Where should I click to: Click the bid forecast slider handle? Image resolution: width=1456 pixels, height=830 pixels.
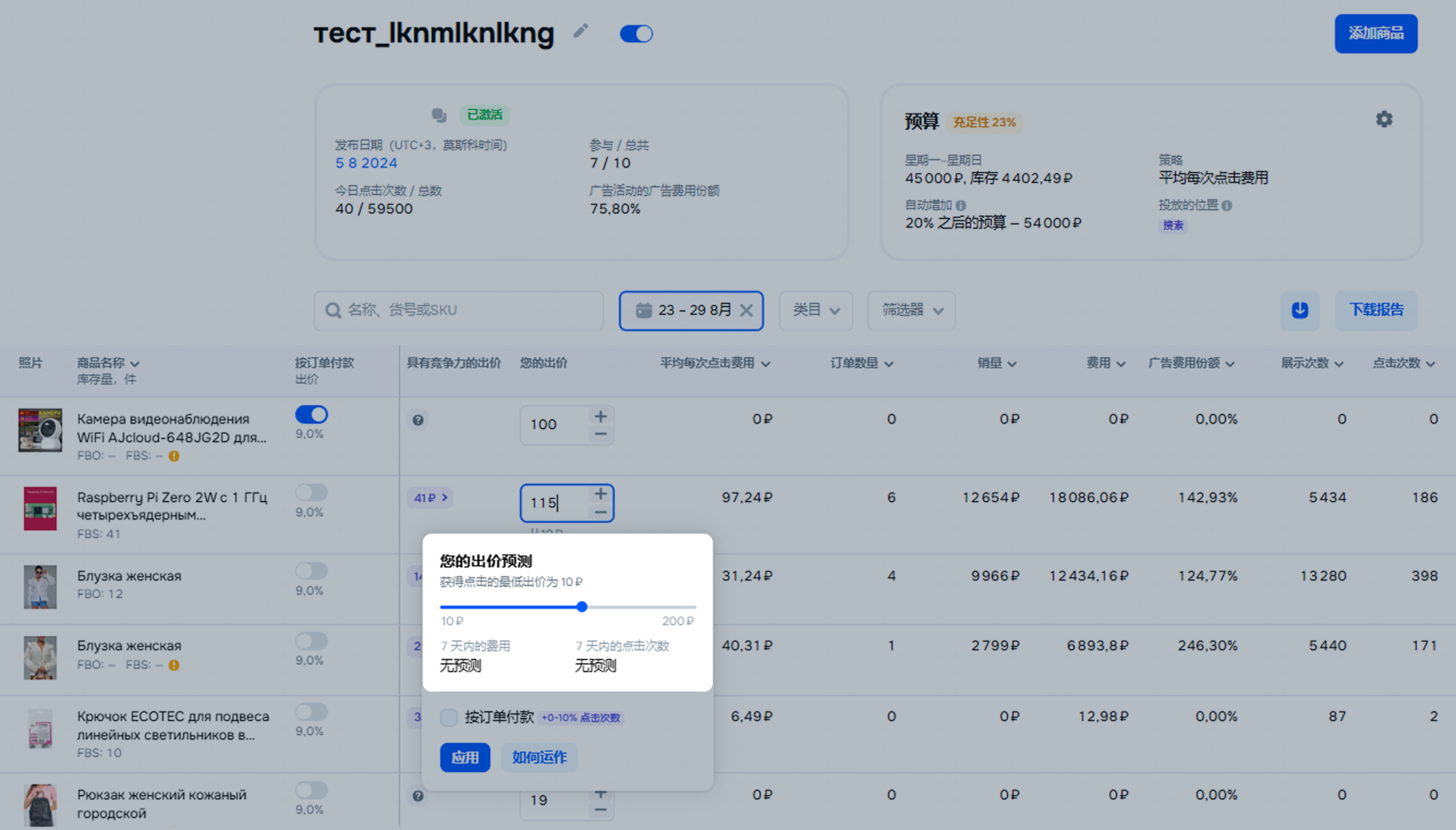[x=582, y=606]
